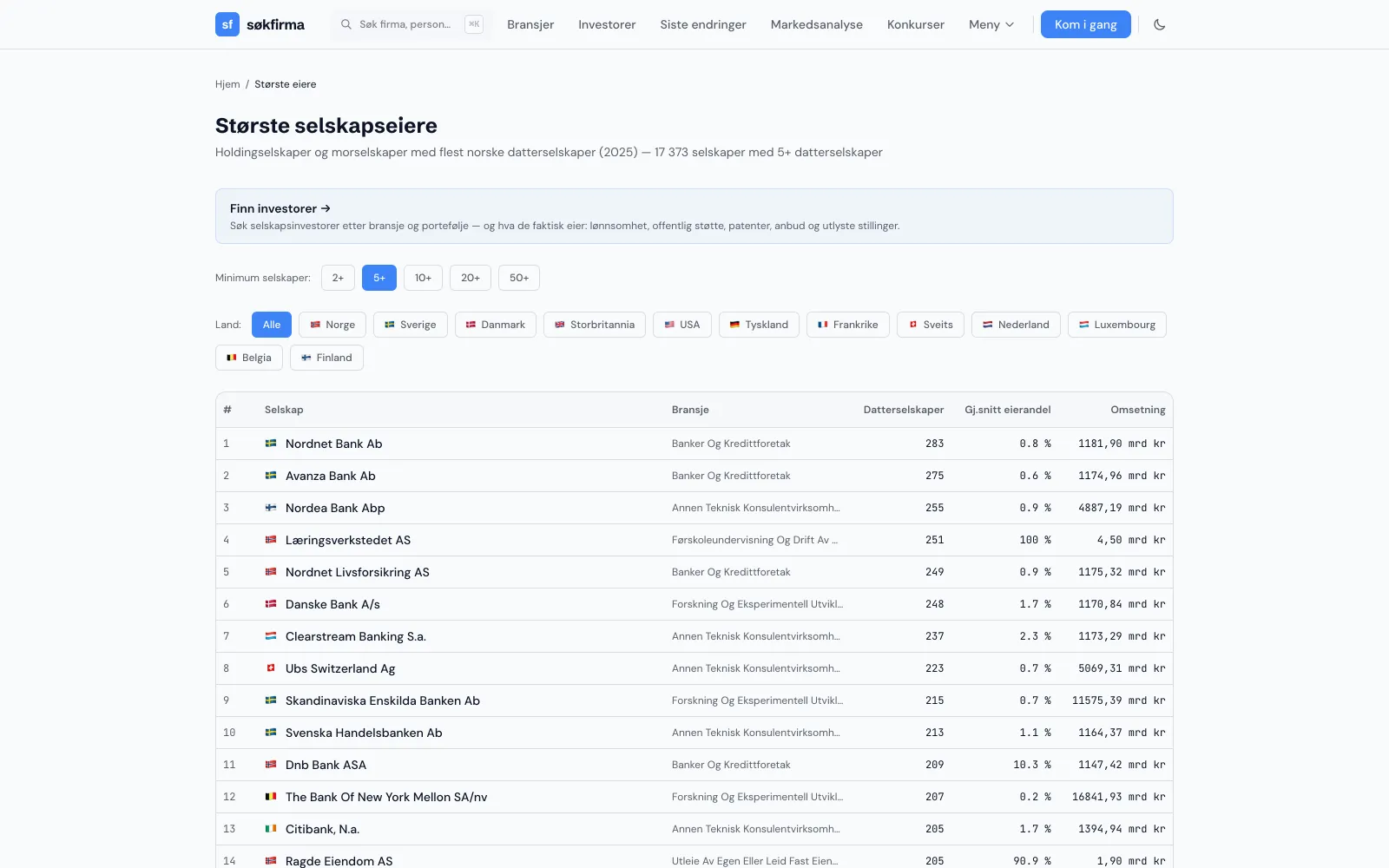Click the 'Kom i gang' button
This screenshot has height=868, width=1389.
(x=1086, y=24)
